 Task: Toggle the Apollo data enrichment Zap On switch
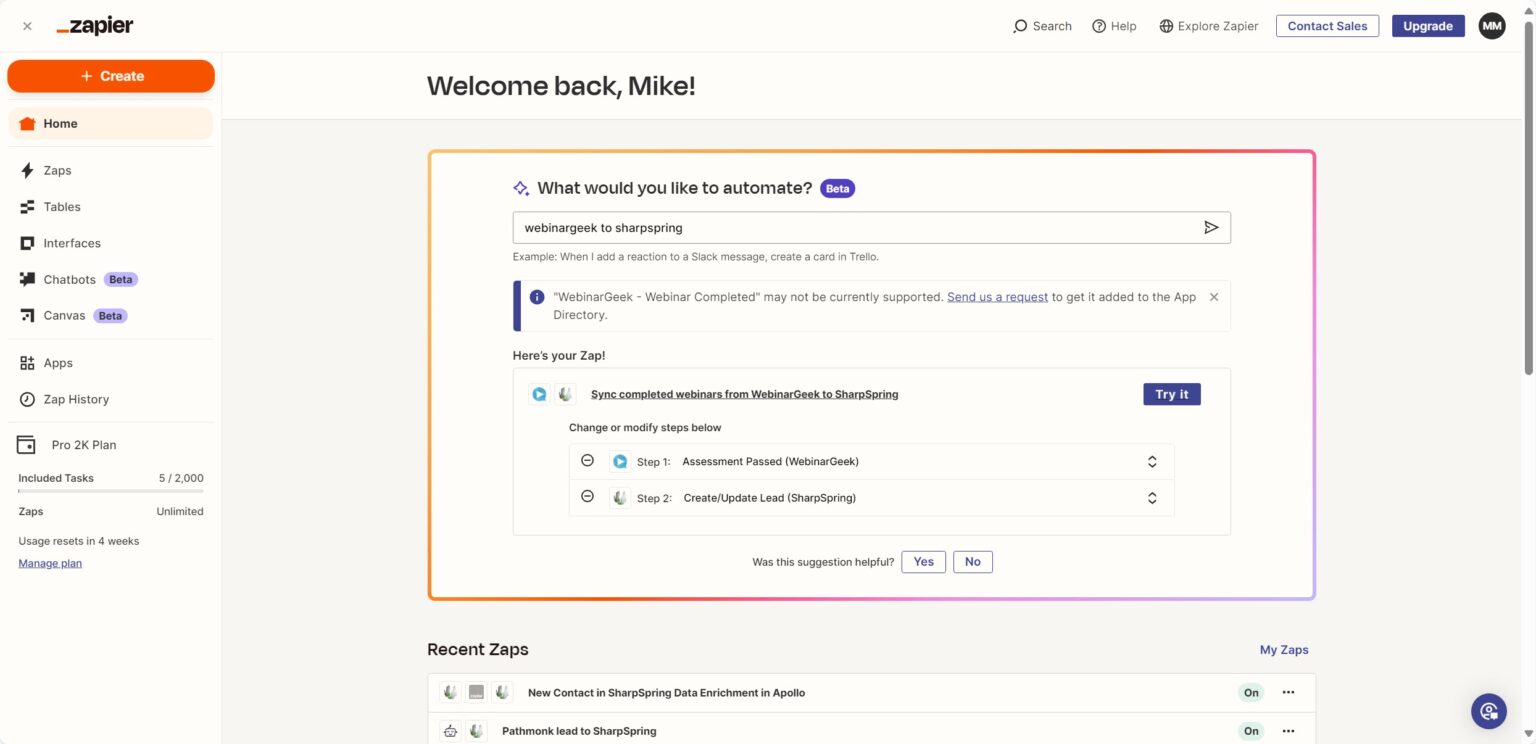pyautogui.click(x=1251, y=692)
